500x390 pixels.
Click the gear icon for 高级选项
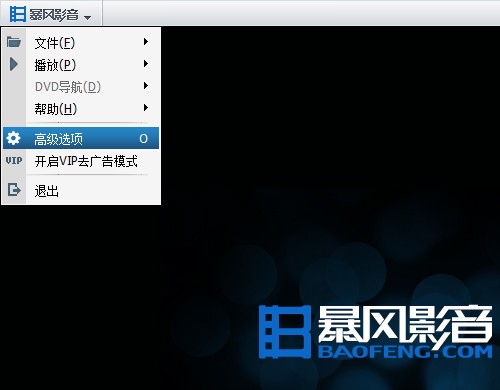click(x=13, y=138)
